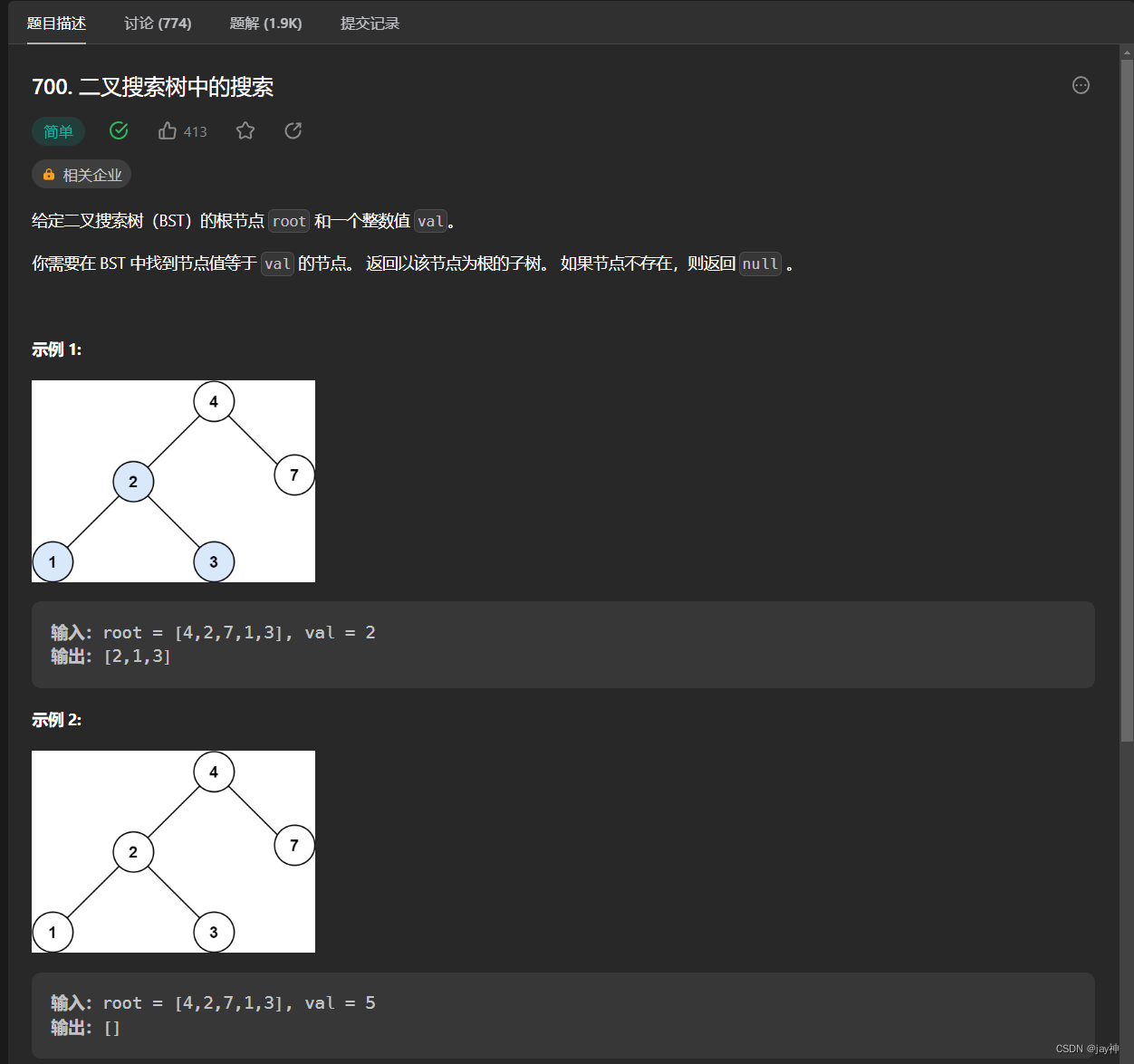
Task: Select the 题目描述 tab
Action: click(56, 24)
